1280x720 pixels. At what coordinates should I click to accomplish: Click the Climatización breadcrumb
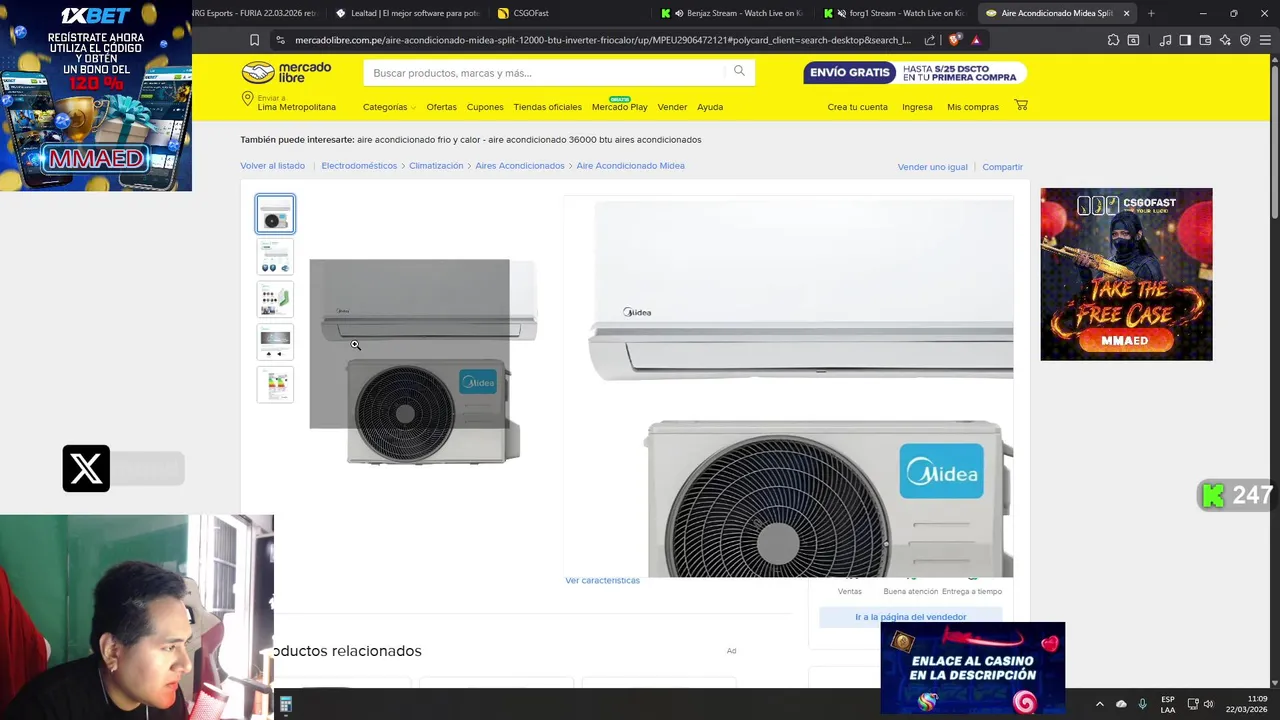pos(436,166)
